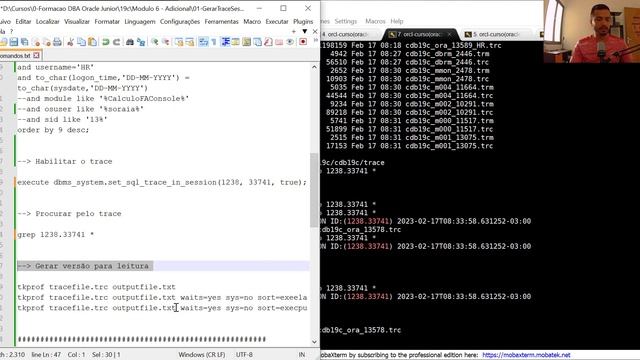Click the editor vertical scrollbar thumb
640x360 pixels.
click(x=314, y=190)
